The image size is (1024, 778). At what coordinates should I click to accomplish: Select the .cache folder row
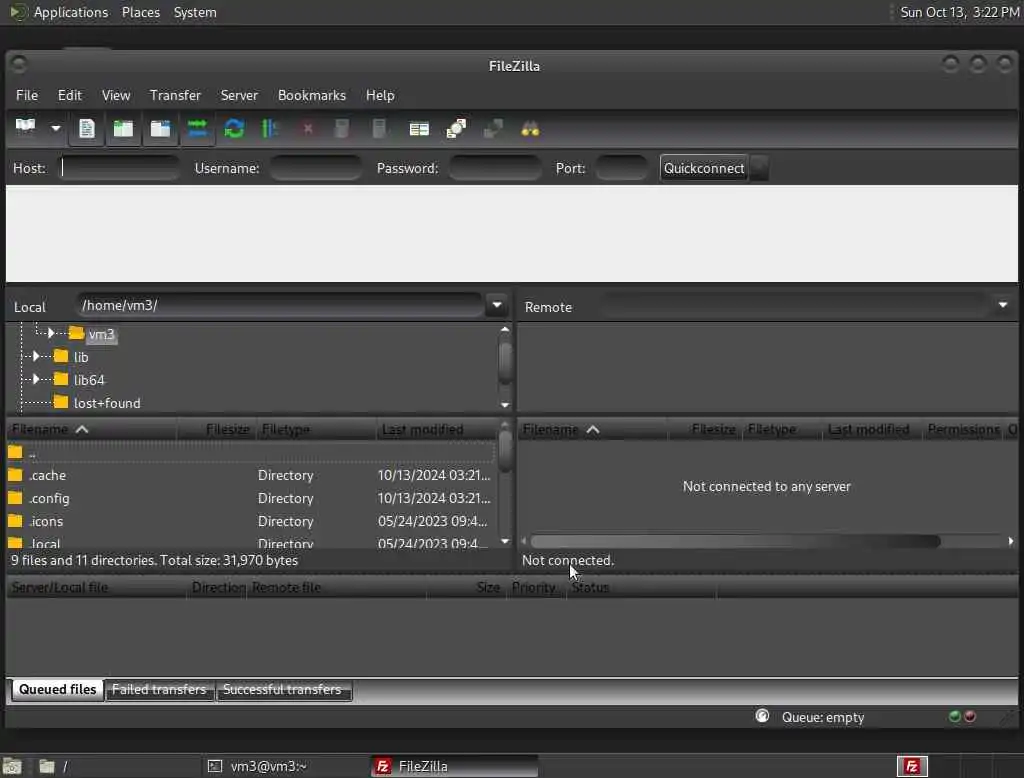(x=251, y=475)
